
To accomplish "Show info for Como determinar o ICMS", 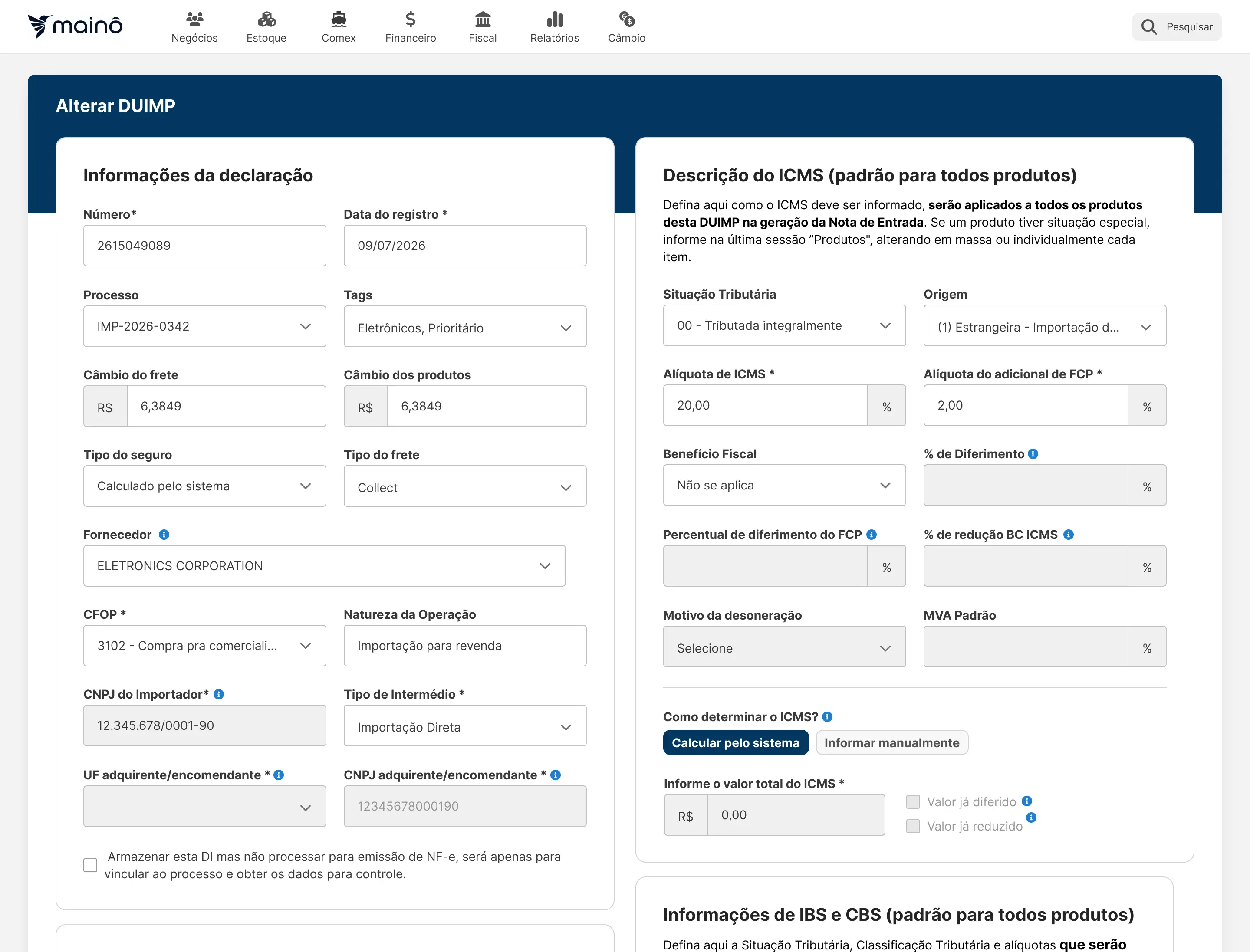I will [x=827, y=717].
